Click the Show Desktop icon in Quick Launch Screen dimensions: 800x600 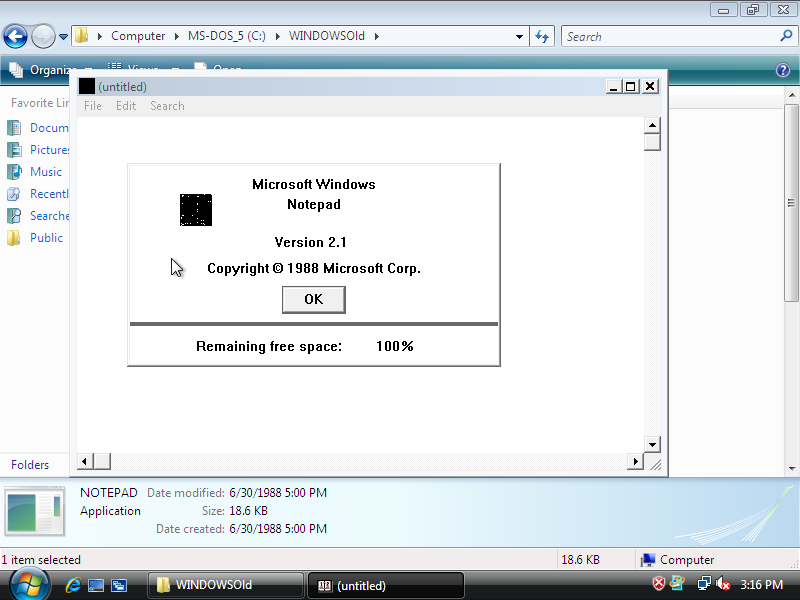pos(96,585)
